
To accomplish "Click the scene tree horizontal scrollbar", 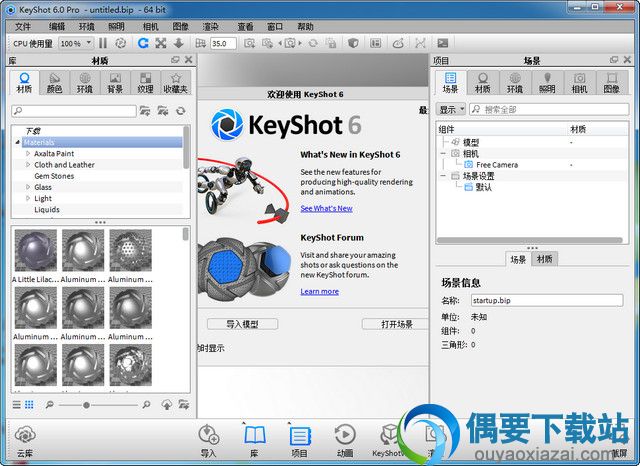I will [530, 240].
